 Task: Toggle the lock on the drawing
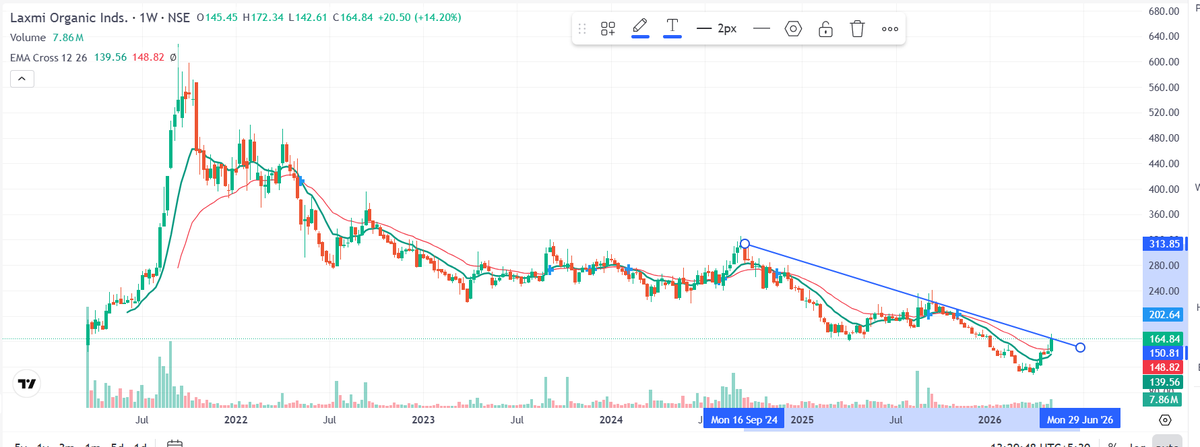pyautogui.click(x=825, y=29)
